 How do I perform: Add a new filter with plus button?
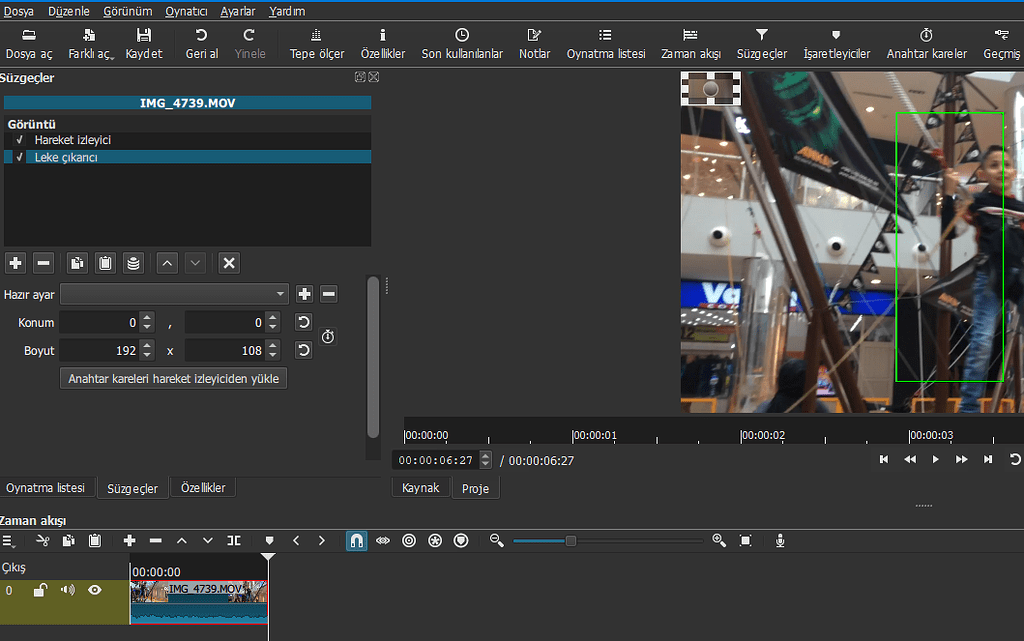[x=16, y=263]
